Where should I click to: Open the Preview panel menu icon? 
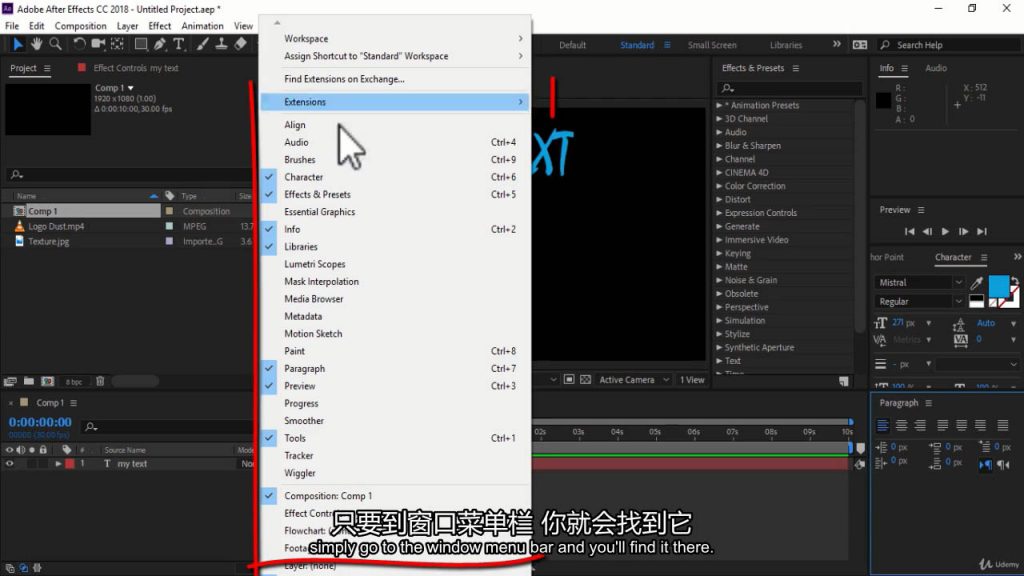click(921, 210)
